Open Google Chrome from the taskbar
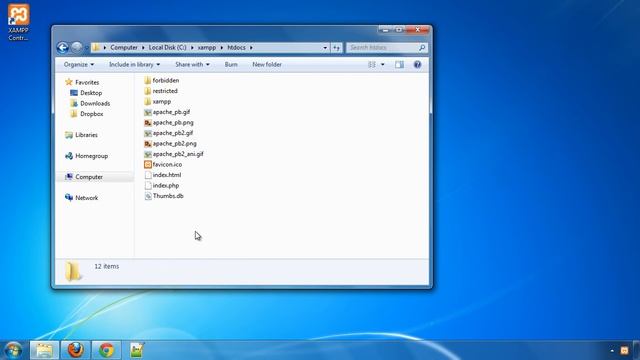The width and height of the screenshot is (640, 360). (x=106, y=350)
